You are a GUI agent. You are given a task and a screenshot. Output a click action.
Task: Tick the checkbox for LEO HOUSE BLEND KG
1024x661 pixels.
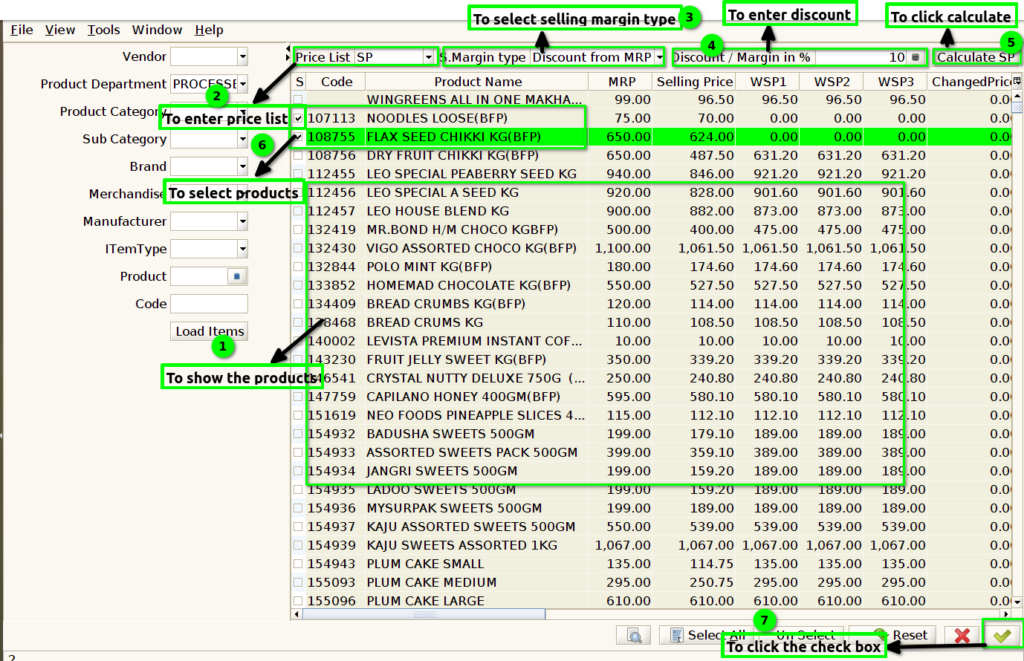point(298,211)
